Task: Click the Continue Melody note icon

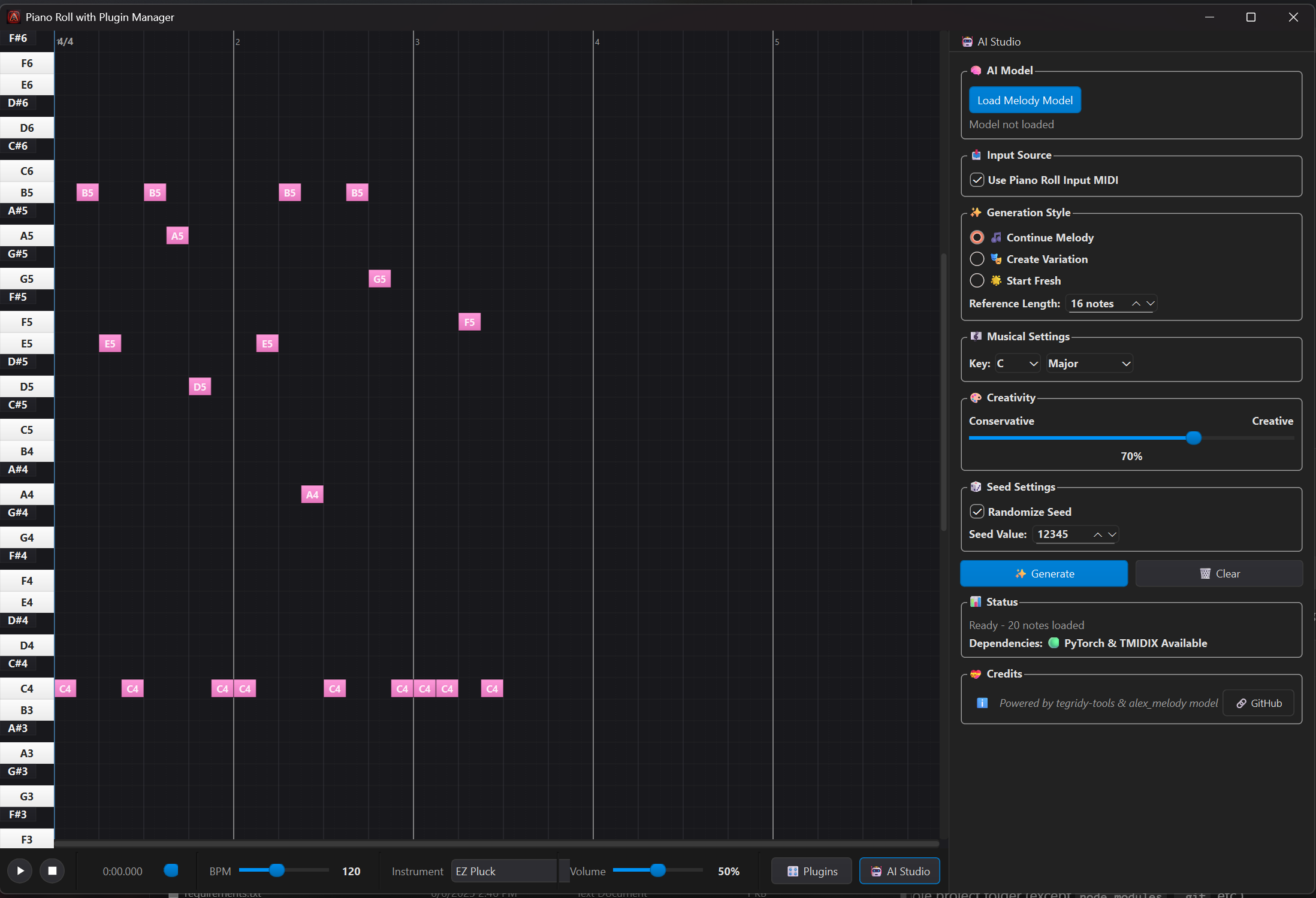Action: [996, 237]
